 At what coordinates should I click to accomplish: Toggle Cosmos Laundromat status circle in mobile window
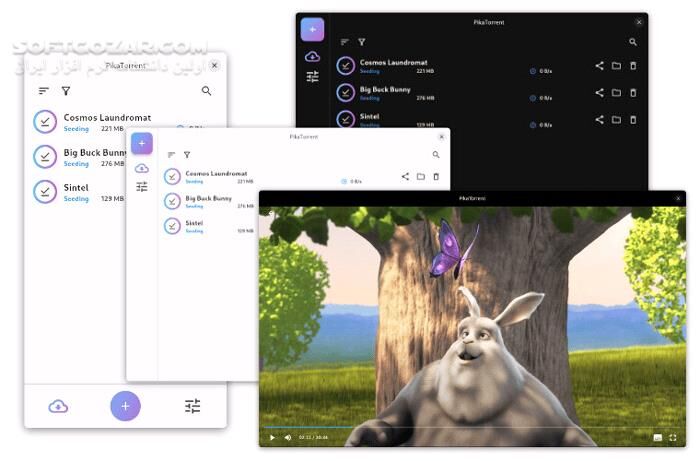tap(45, 122)
